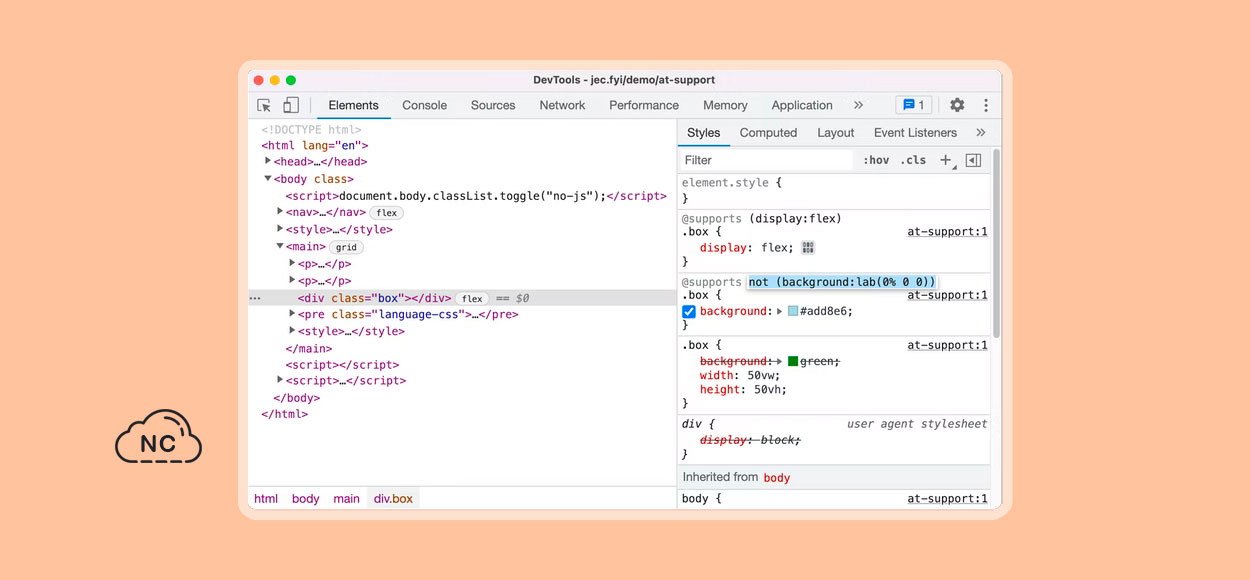
Task: Click the struck-through display: block declaration
Action: (x=750, y=440)
